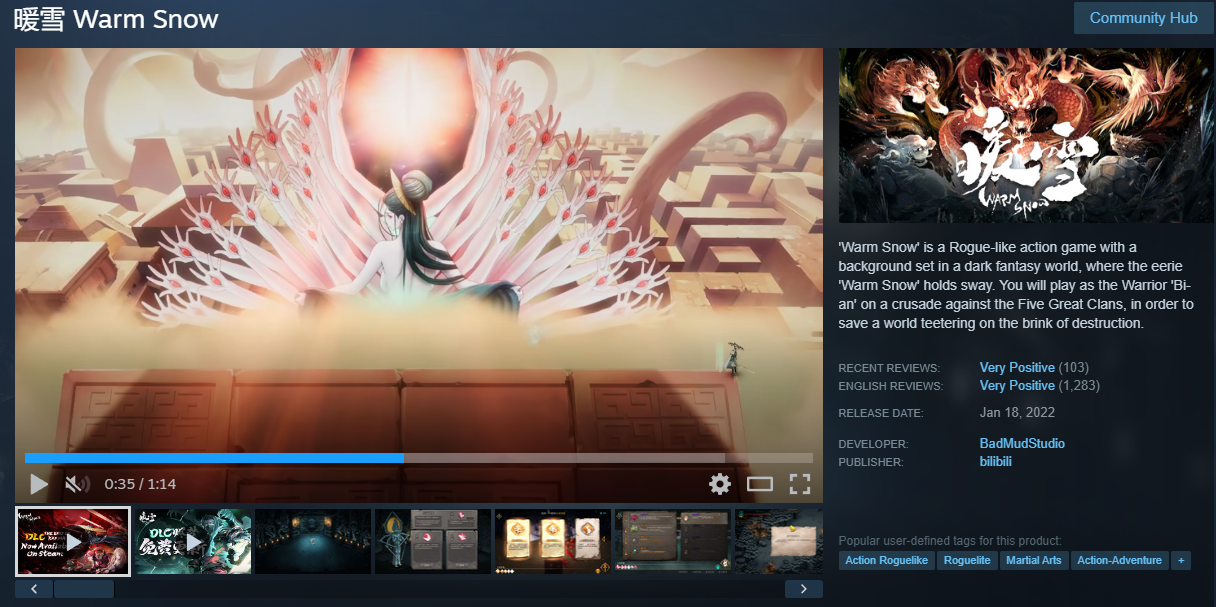Click the right arrow of thumbnail strip
The height and width of the screenshot is (607, 1216).
point(804,589)
